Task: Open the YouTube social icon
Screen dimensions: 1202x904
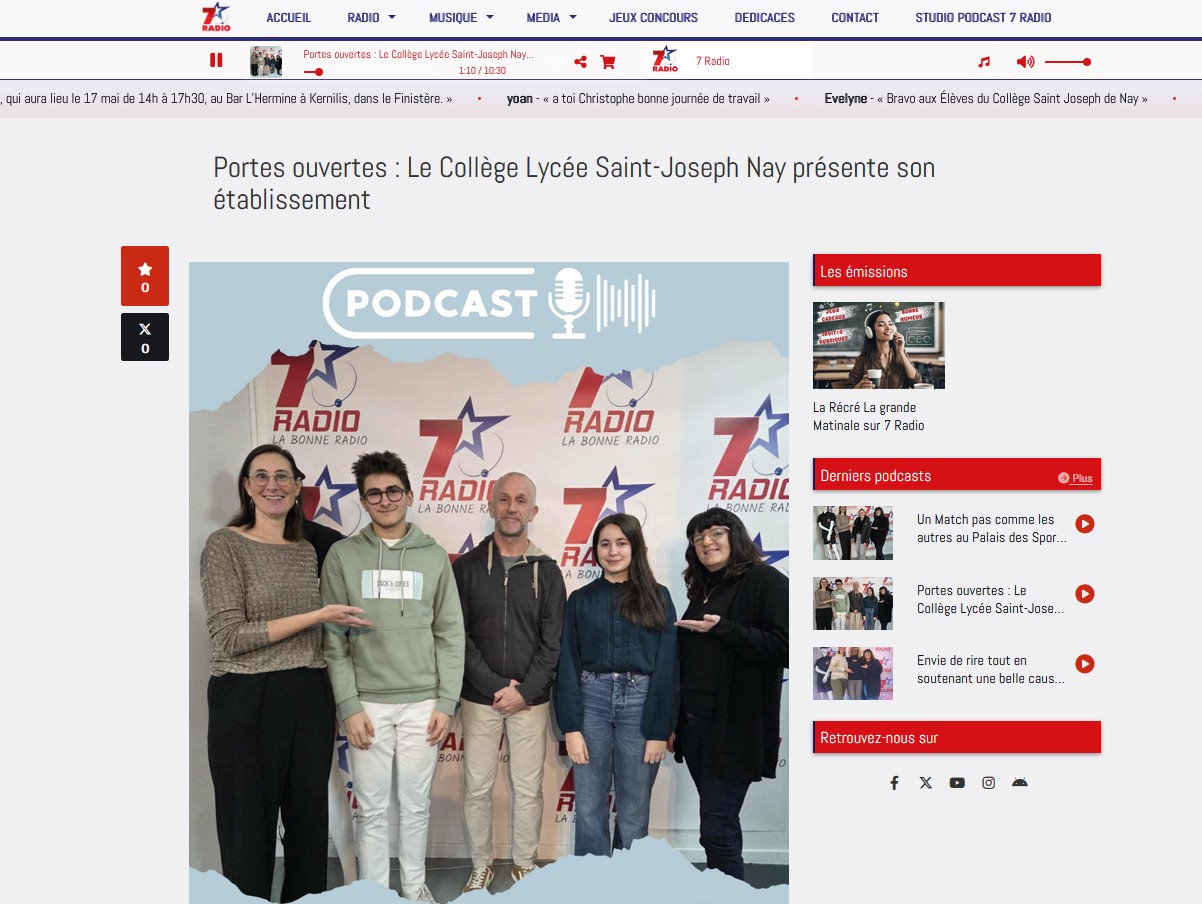Action: click(x=957, y=783)
